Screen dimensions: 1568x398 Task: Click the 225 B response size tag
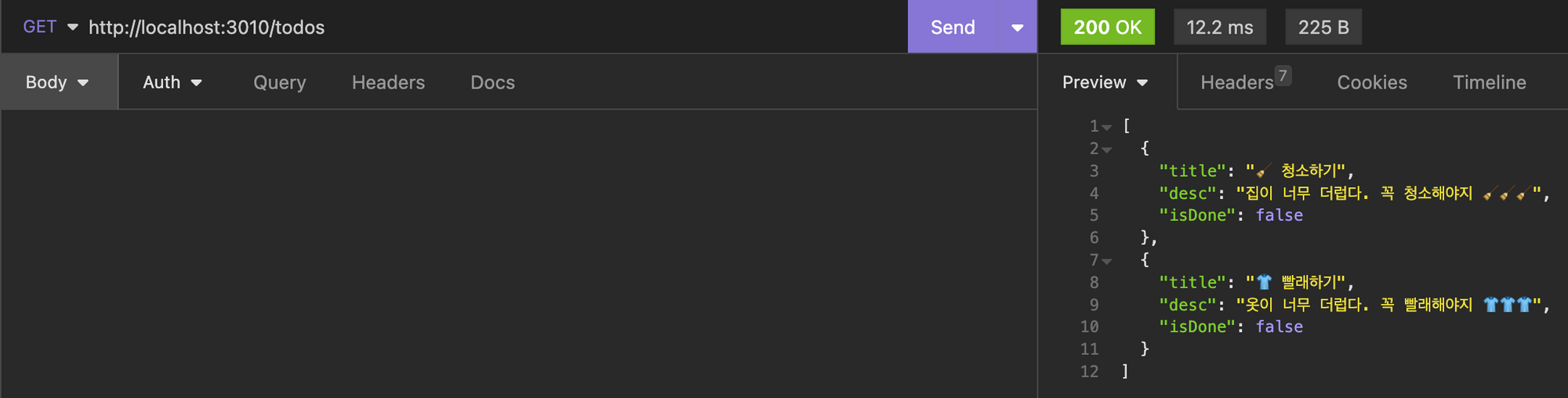[1323, 27]
